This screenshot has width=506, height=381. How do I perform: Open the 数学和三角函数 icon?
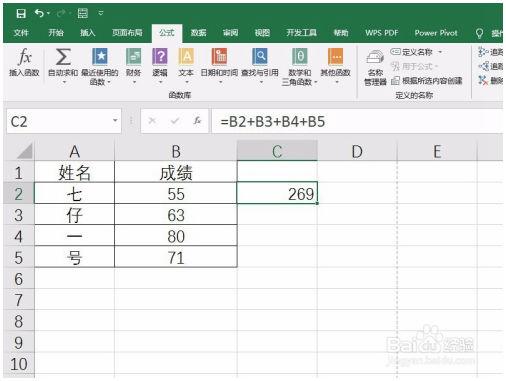(x=300, y=56)
